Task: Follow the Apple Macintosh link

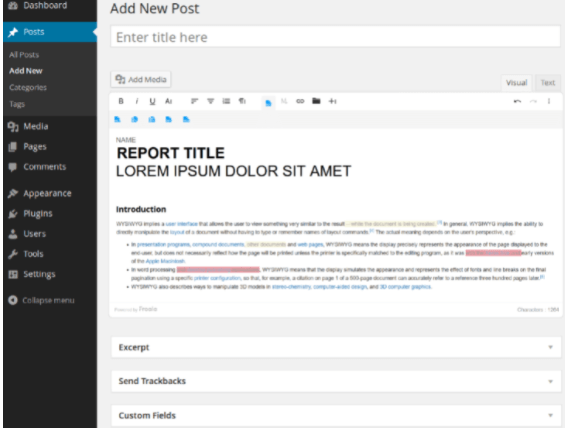Action: (x=165, y=261)
